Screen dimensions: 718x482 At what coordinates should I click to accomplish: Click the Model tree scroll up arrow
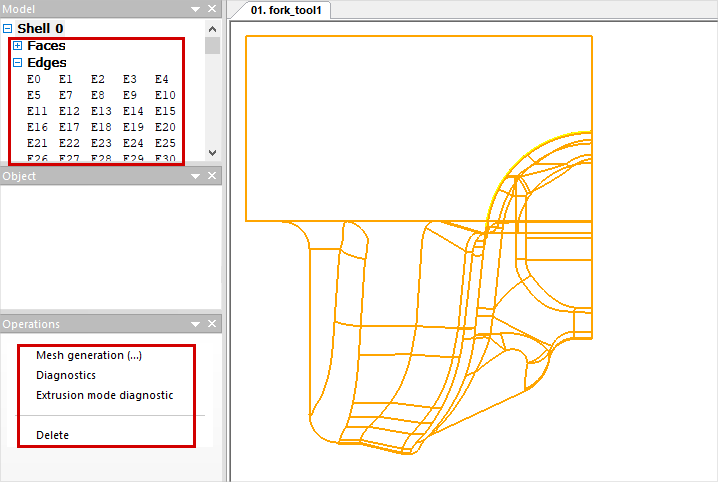click(212, 28)
